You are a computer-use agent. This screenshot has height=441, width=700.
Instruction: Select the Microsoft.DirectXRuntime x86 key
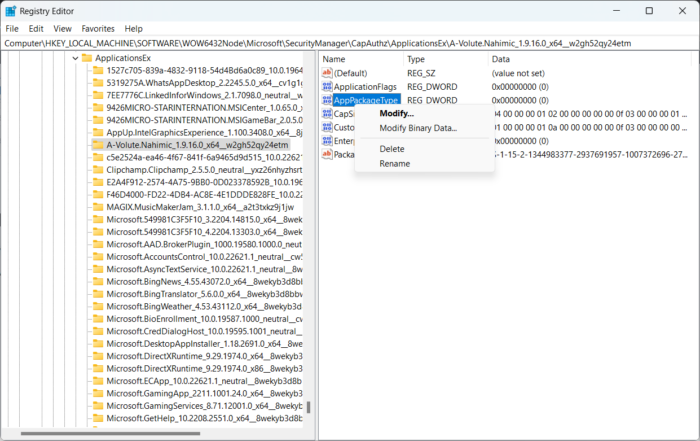point(204,369)
